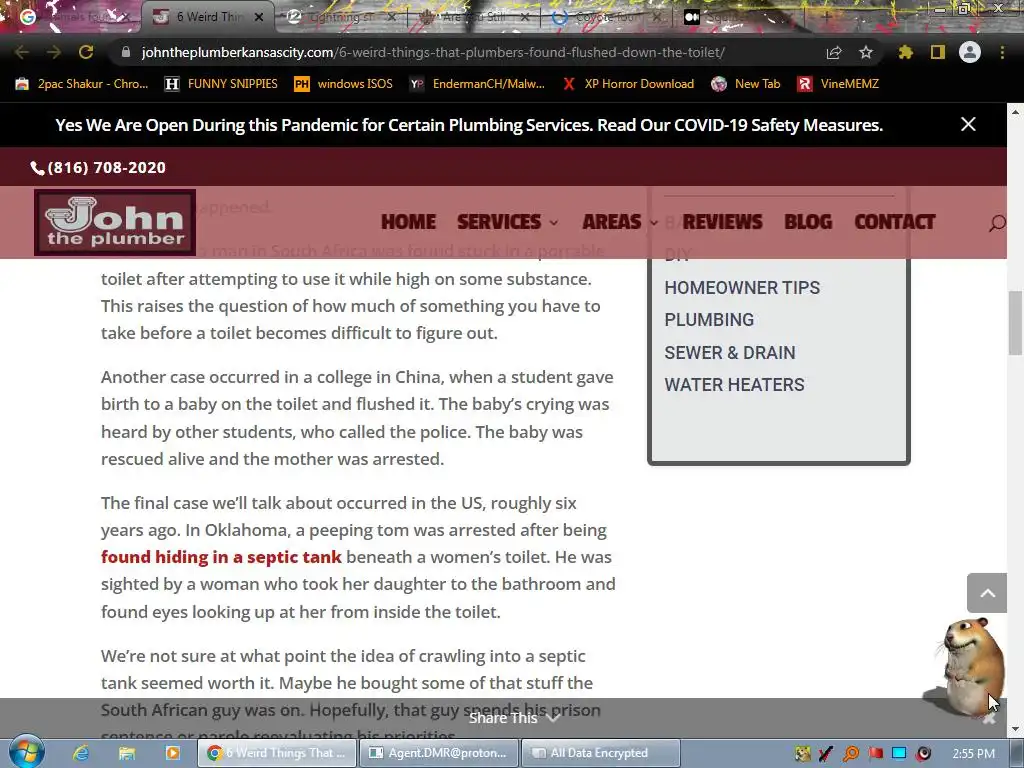
Task: Click the Read Our COVID-19 Safety Measures text
Action: click(x=740, y=125)
